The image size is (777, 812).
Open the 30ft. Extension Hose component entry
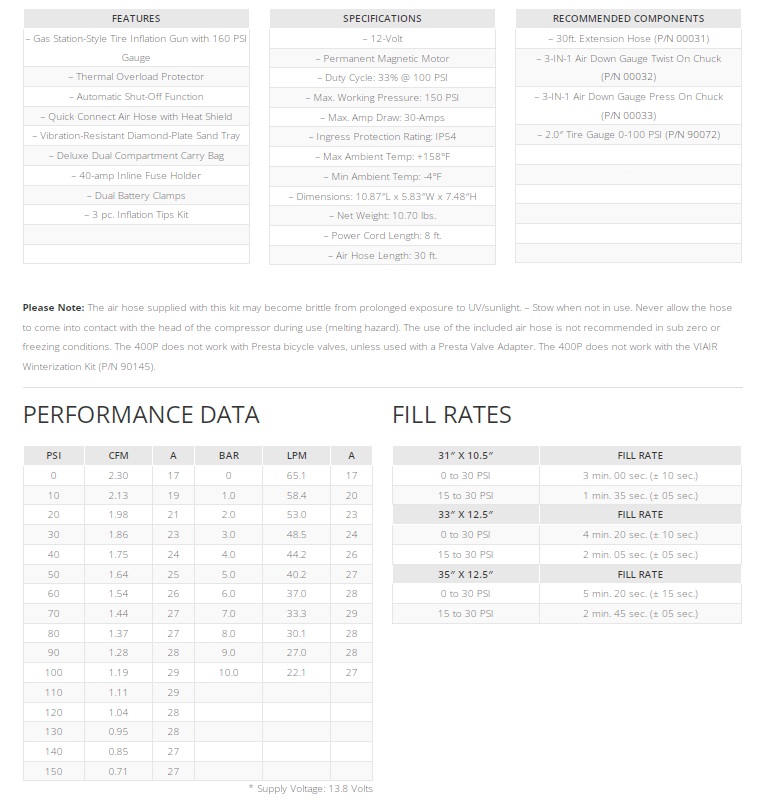(628, 38)
